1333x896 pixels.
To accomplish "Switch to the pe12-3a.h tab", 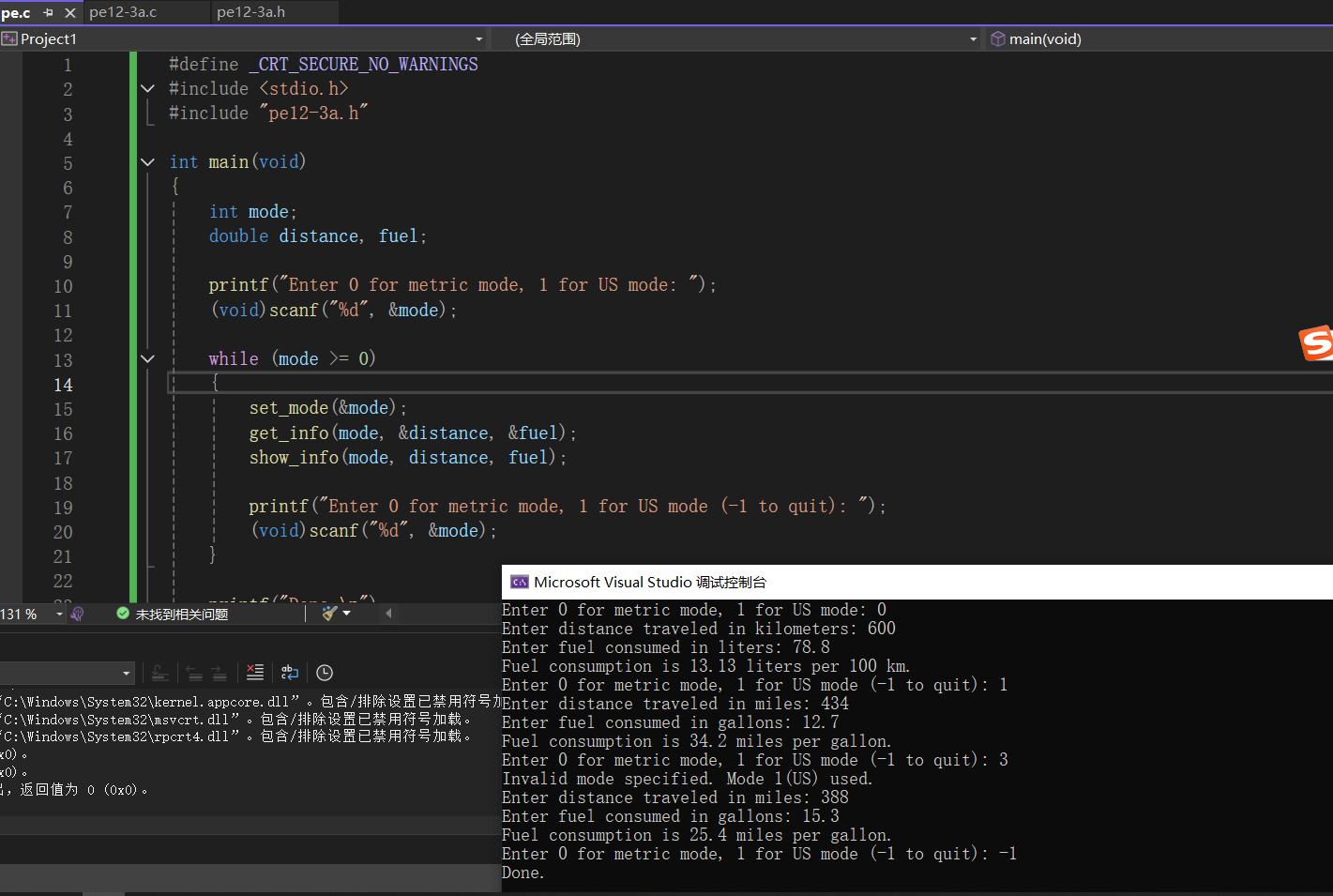I will point(250,12).
